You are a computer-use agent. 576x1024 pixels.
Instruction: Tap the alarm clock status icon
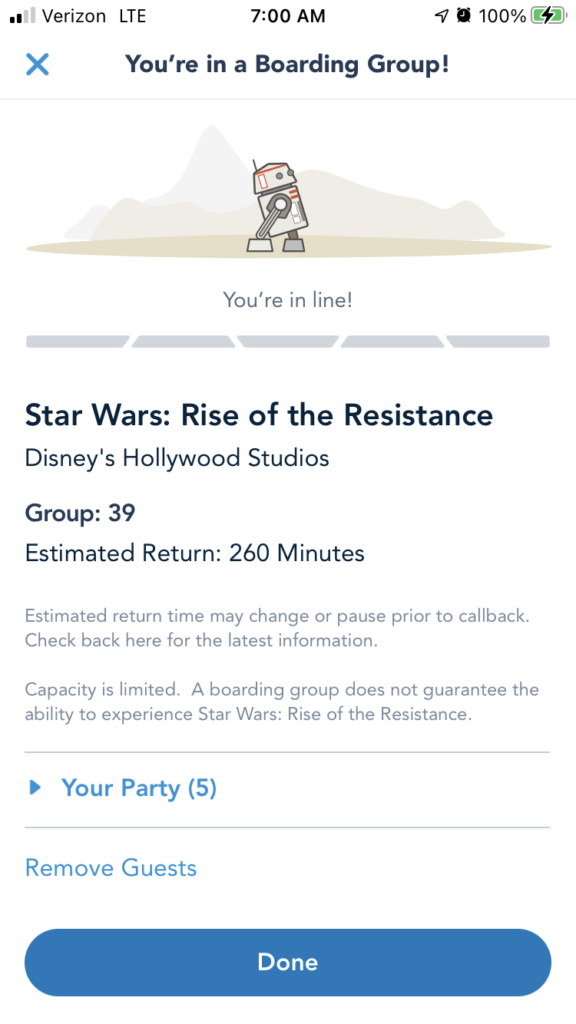(464, 16)
